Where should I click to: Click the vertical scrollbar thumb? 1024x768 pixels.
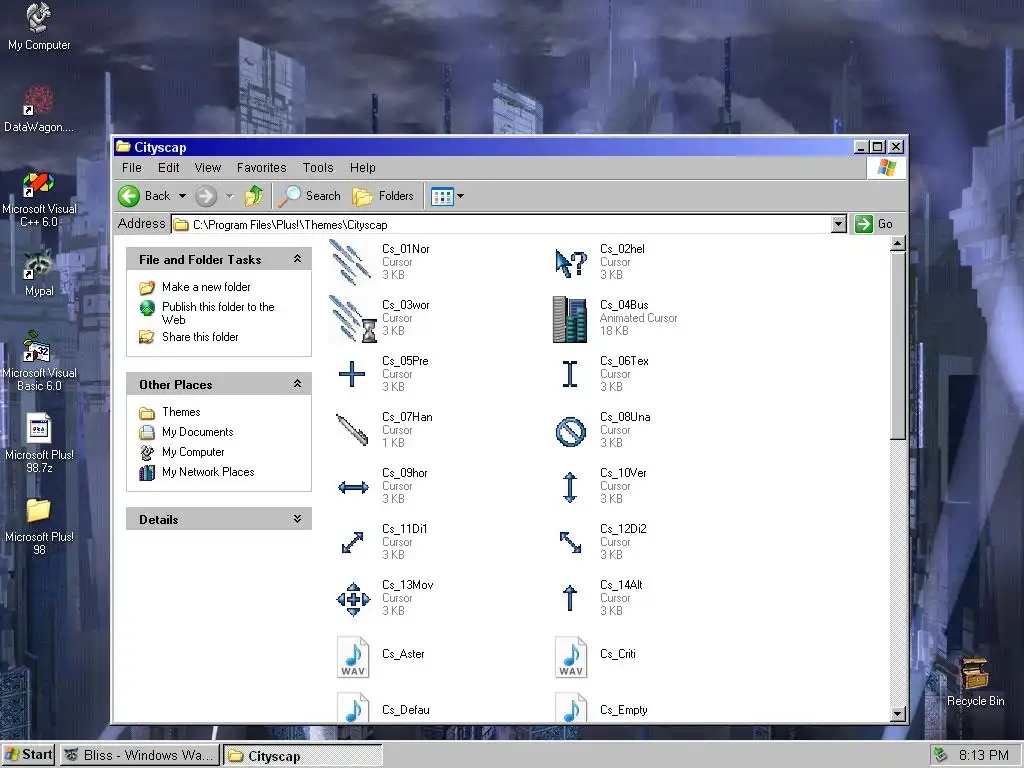point(898,346)
